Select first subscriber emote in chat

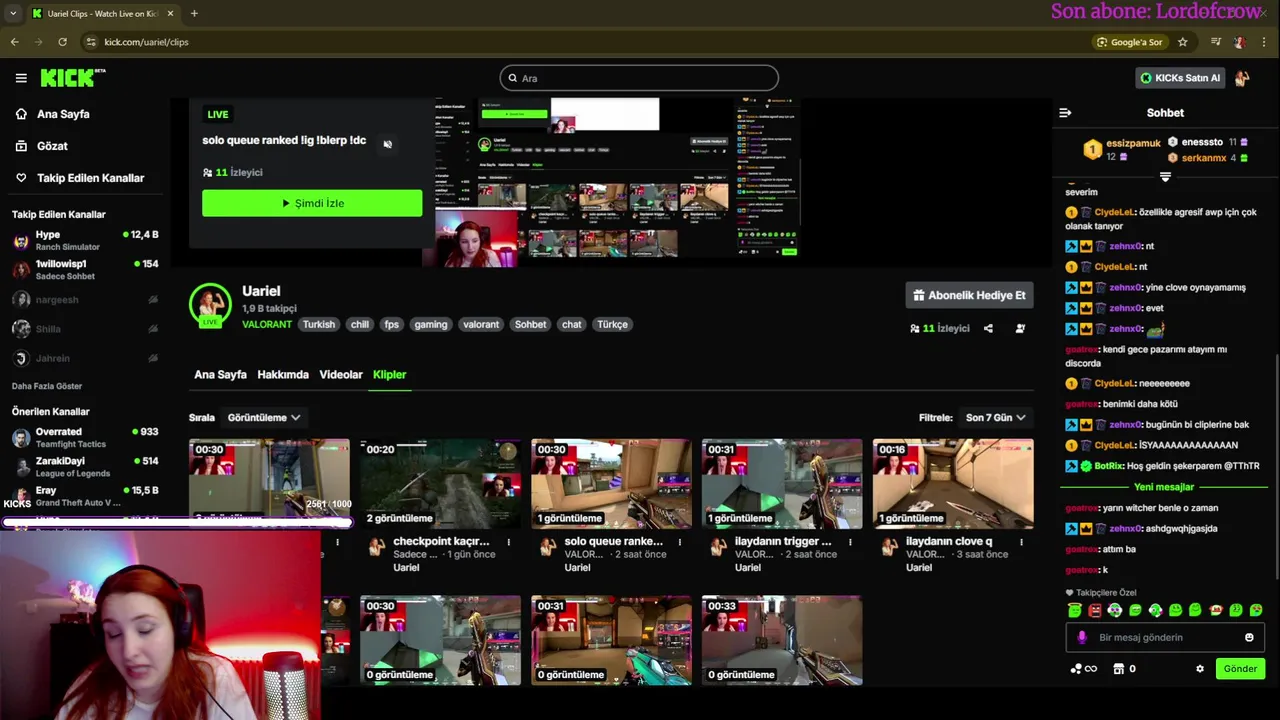pyautogui.click(x=1074, y=610)
